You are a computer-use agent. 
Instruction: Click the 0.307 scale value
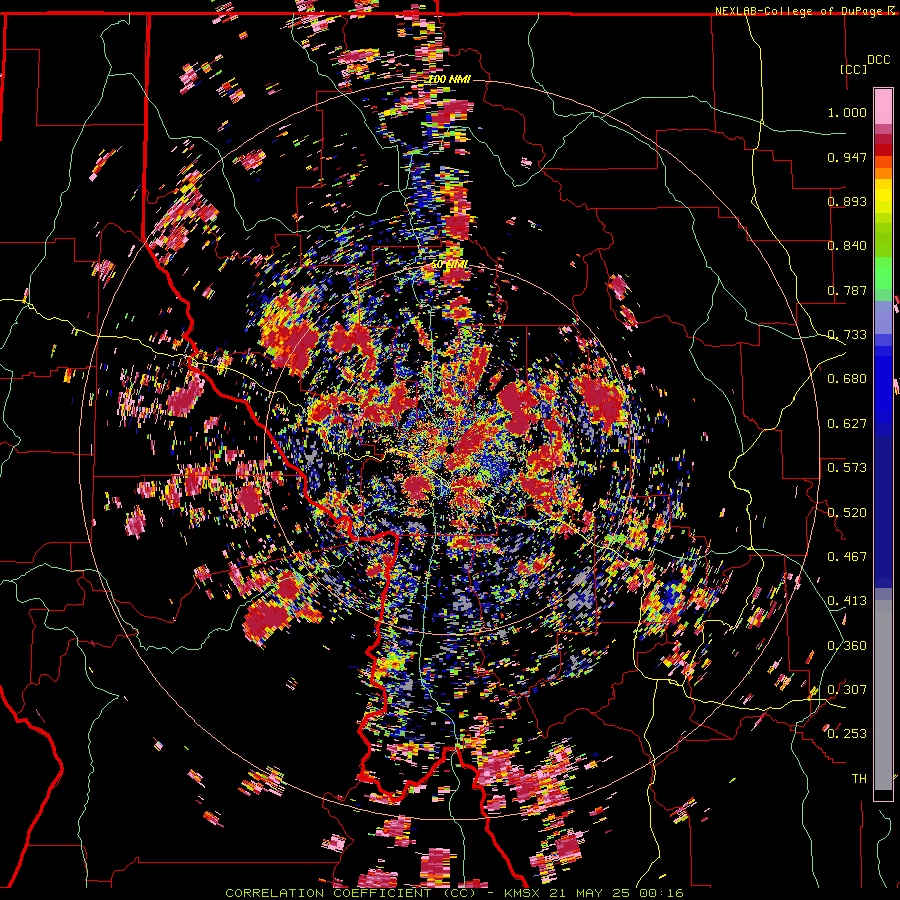point(847,689)
